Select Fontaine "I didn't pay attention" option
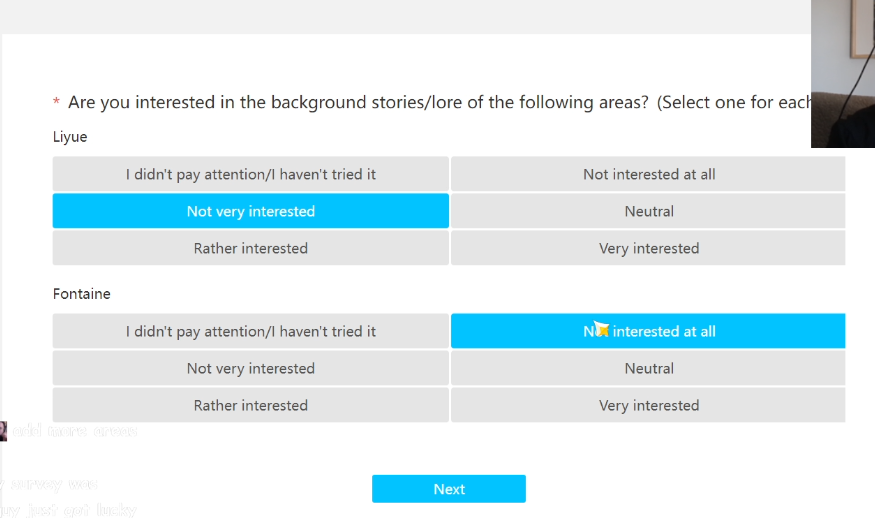Image resolution: width=875 pixels, height=518 pixels. pos(251,331)
